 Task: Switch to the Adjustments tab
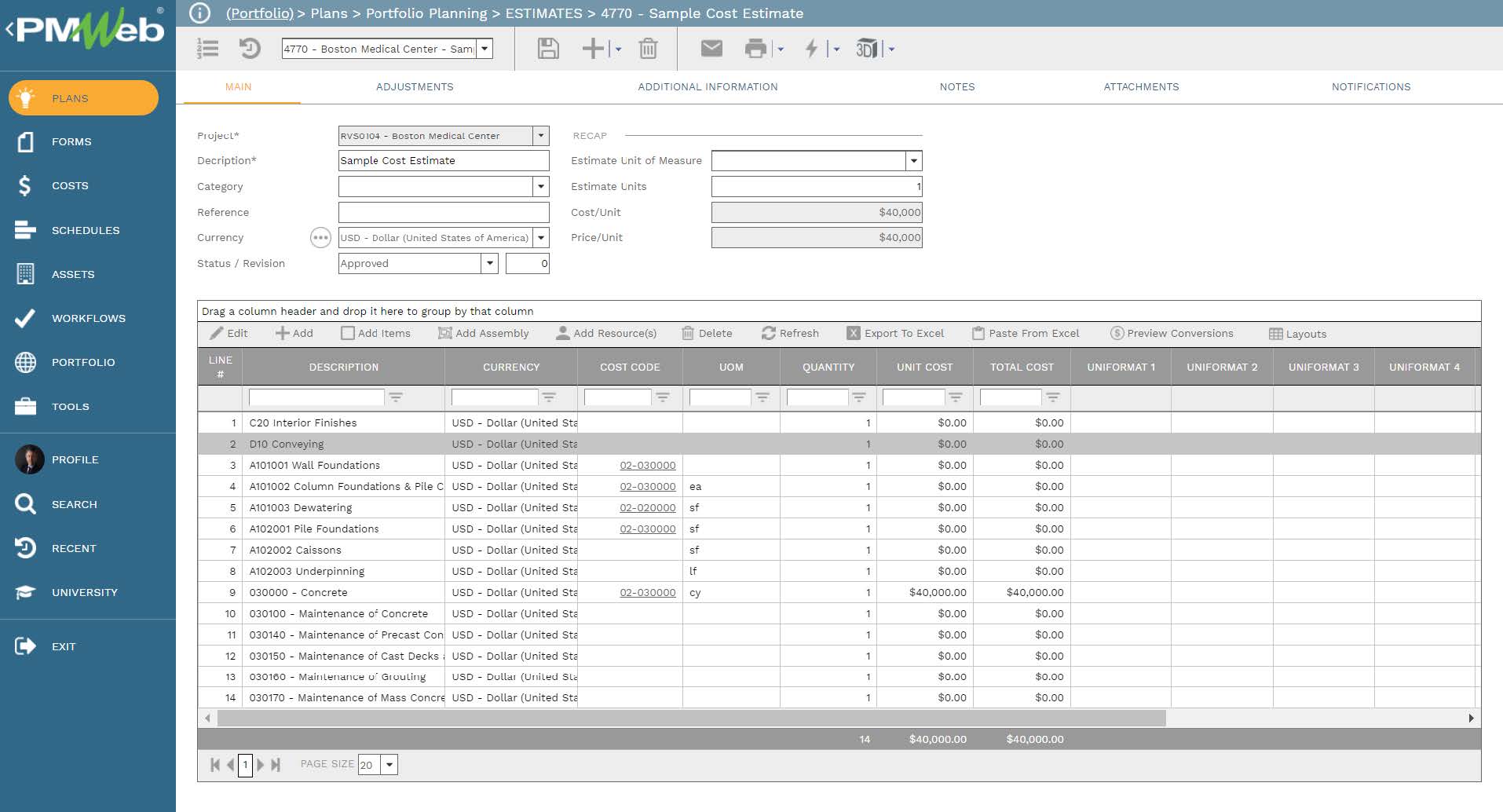(x=415, y=86)
